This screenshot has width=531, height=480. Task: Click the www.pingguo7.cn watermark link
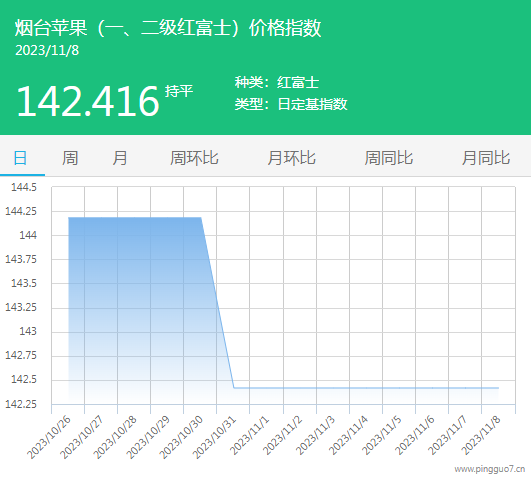coord(490,469)
